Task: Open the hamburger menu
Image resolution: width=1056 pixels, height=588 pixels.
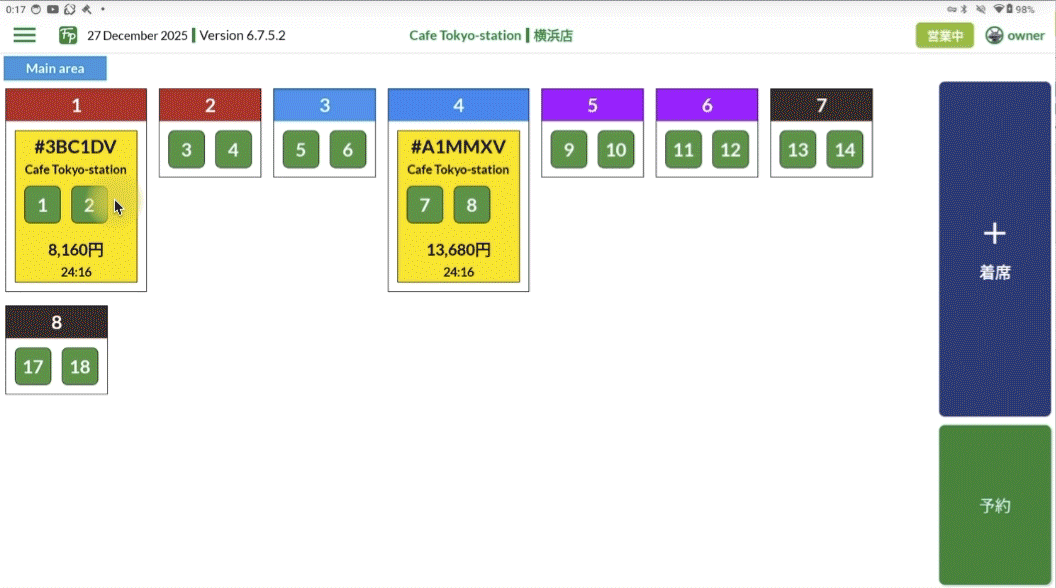Action: pyautogui.click(x=25, y=35)
